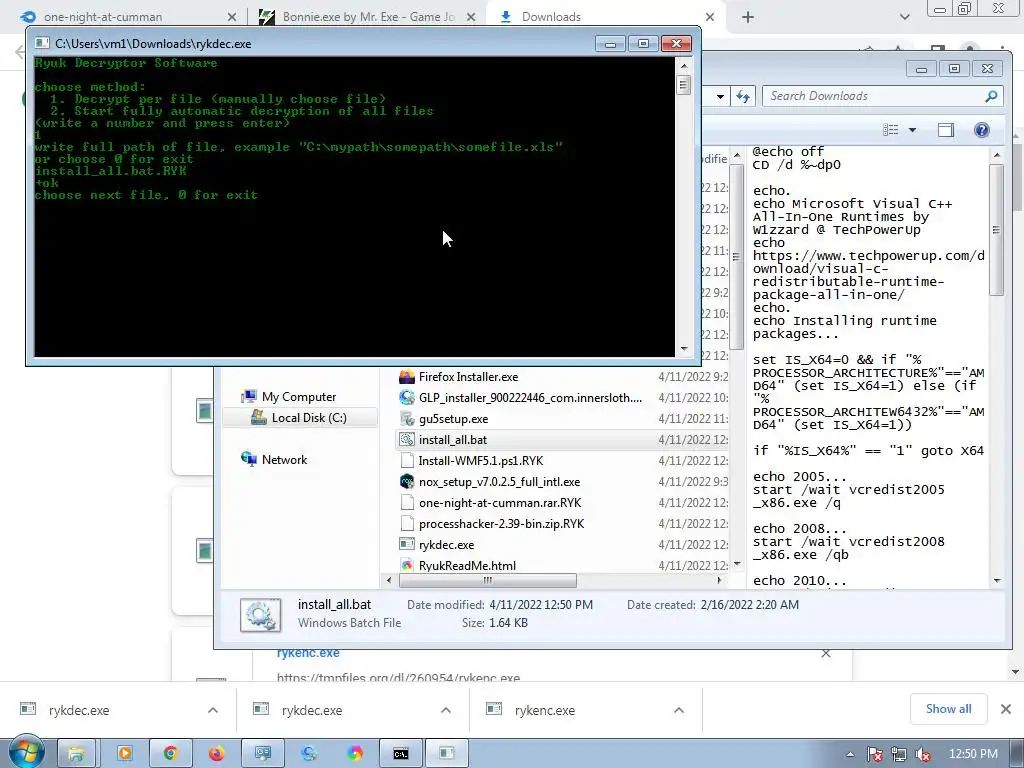Open a new browser tab

pos(748,17)
